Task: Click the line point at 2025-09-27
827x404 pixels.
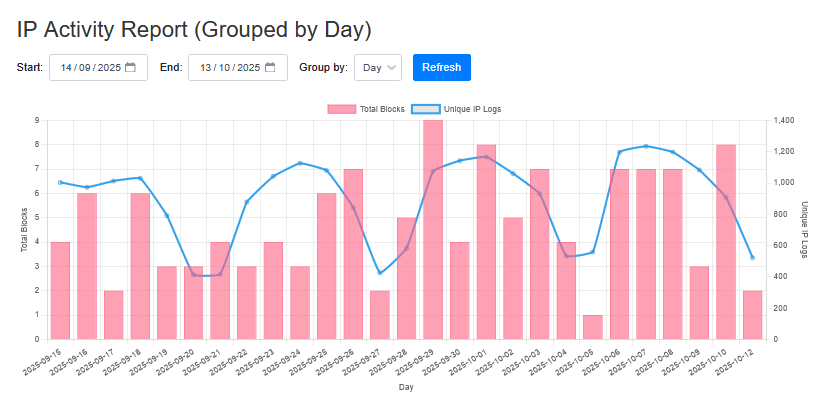Action: point(380,273)
